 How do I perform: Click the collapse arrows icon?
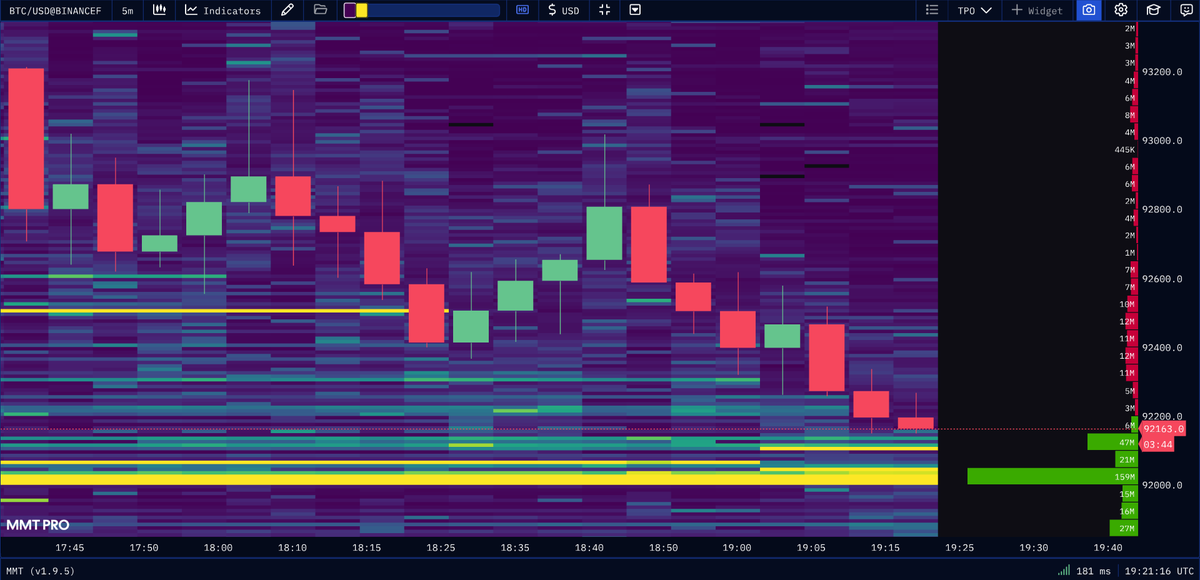click(604, 10)
